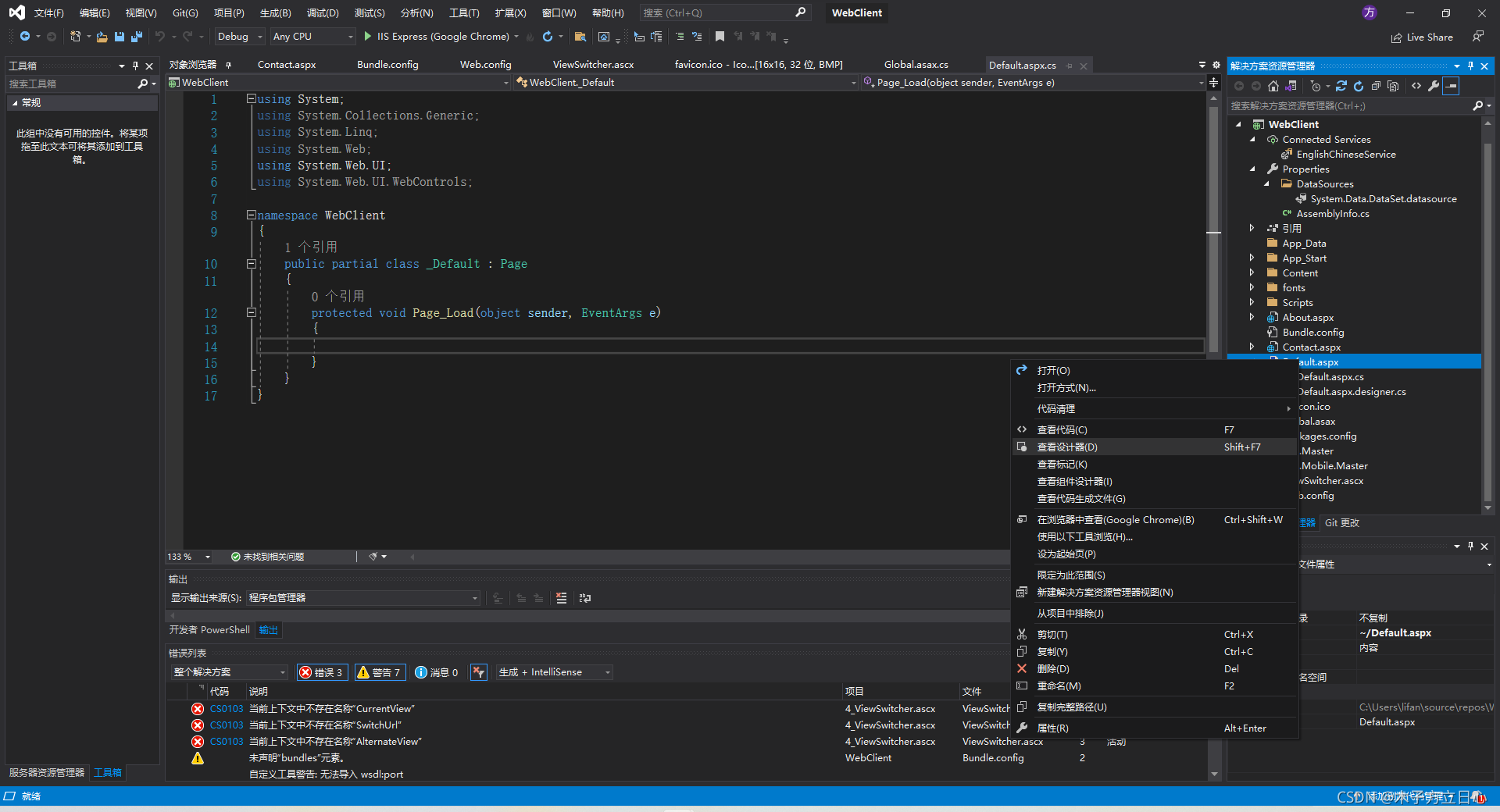Viewport: 1500px width, 812px height.
Task: Select 删除(D) in the context menu
Action: [x=1155, y=669]
